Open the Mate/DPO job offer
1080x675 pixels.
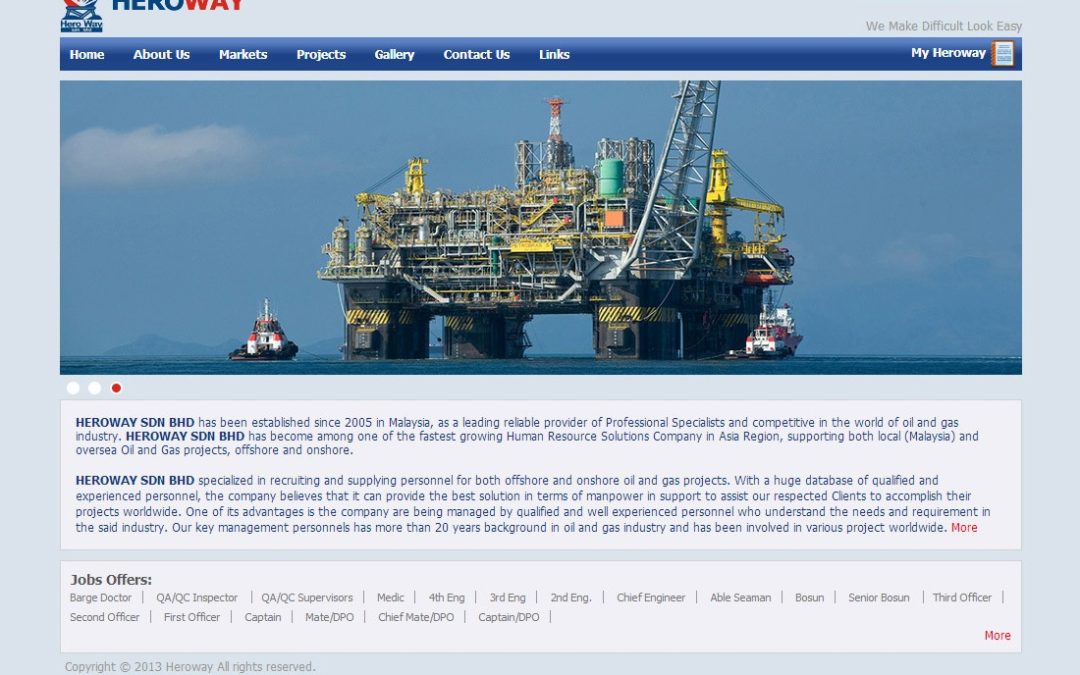pos(329,617)
